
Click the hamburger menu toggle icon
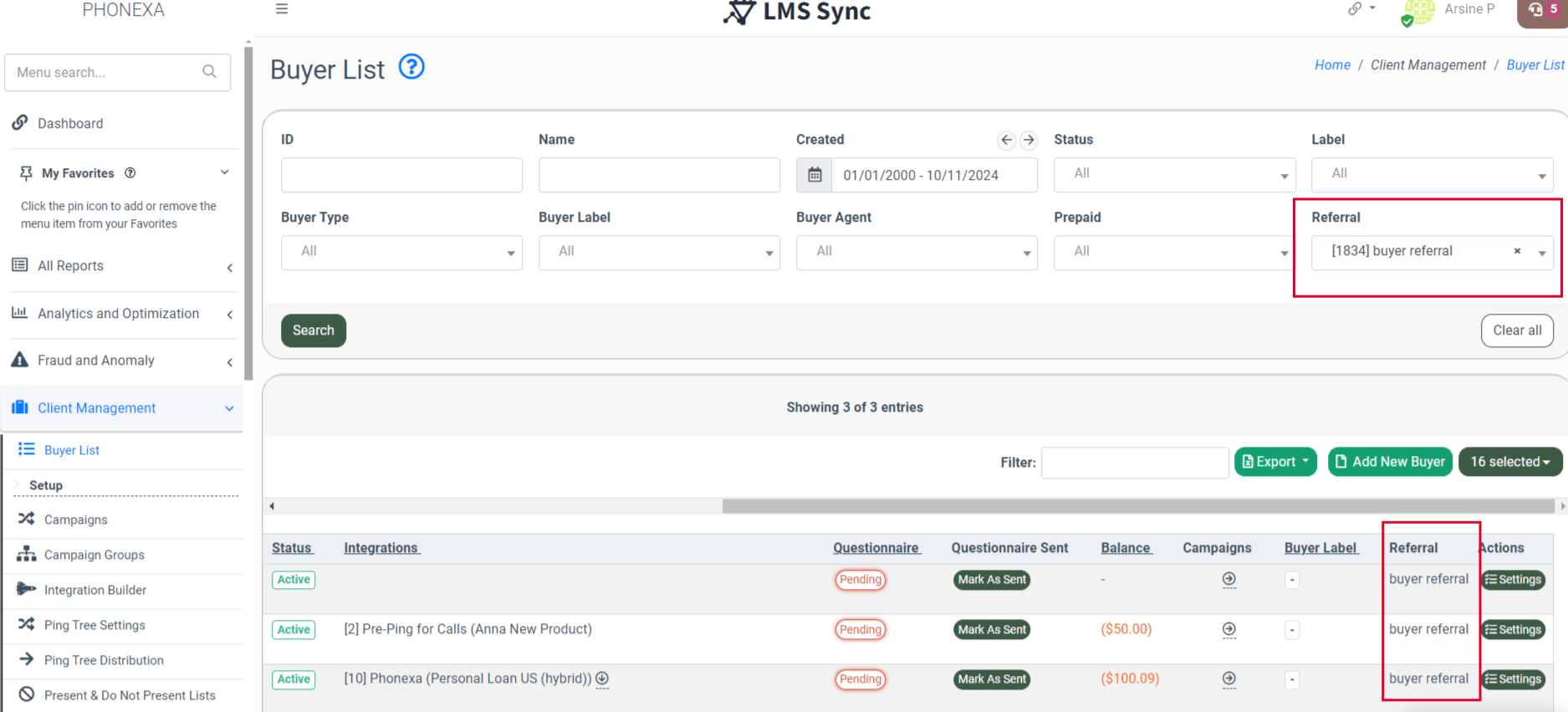(x=282, y=9)
